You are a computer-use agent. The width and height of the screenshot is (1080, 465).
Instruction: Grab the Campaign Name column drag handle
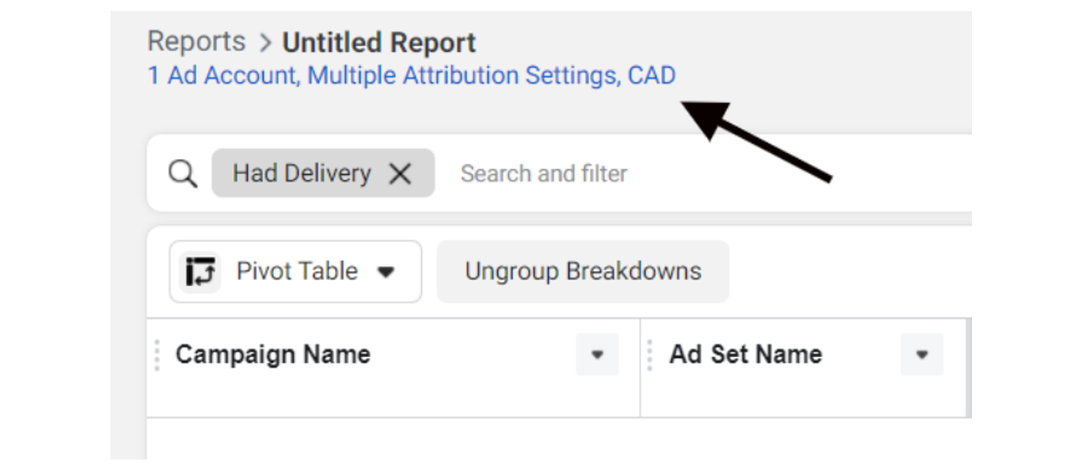(156, 355)
